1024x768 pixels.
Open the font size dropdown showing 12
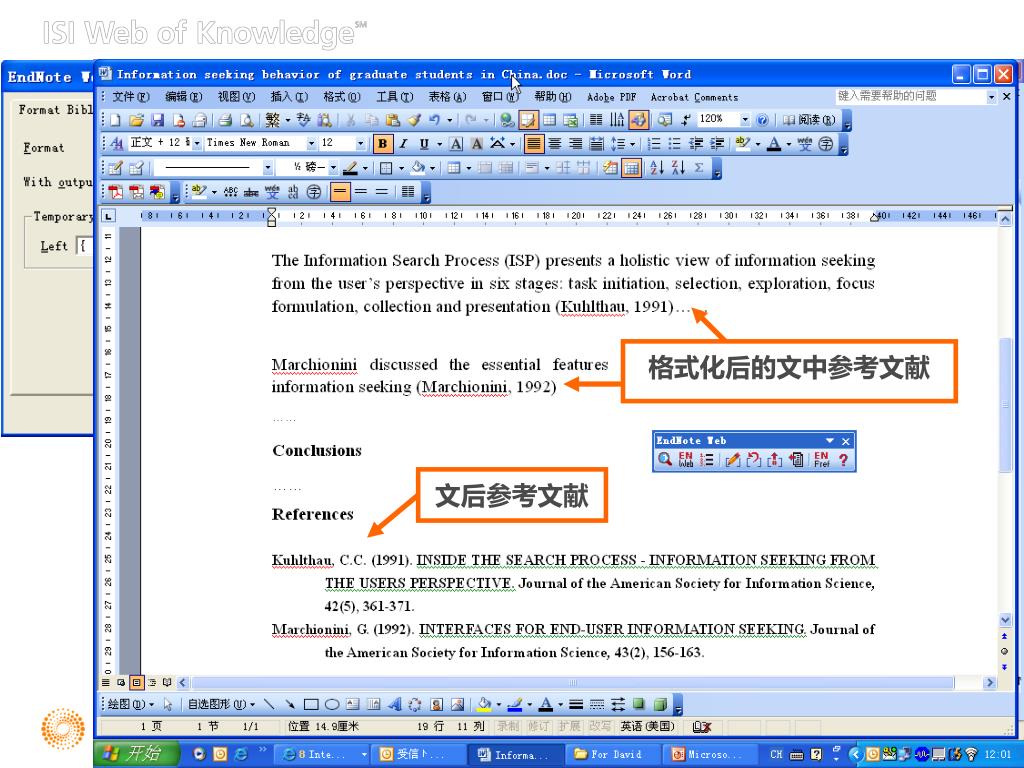(360, 143)
